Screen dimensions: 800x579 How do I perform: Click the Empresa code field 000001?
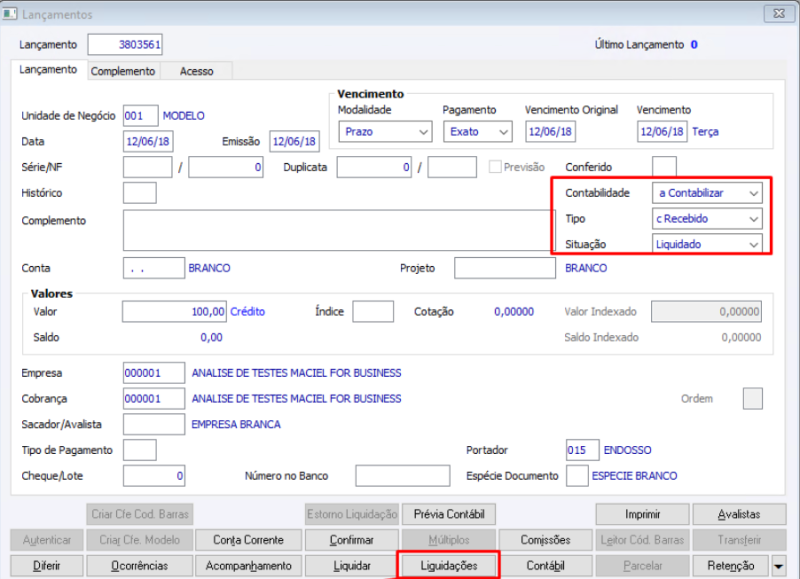tap(154, 373)
